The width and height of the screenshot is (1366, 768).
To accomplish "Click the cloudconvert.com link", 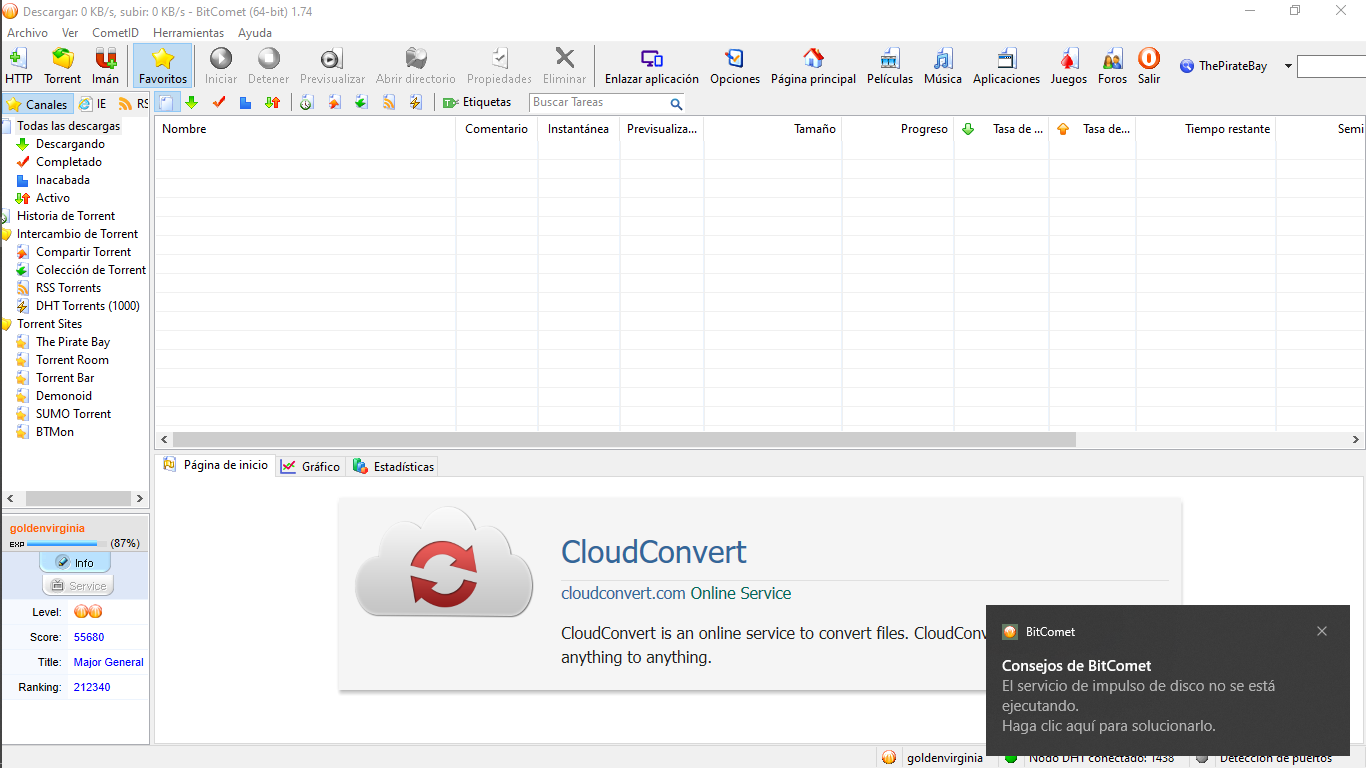I will 623,593.
